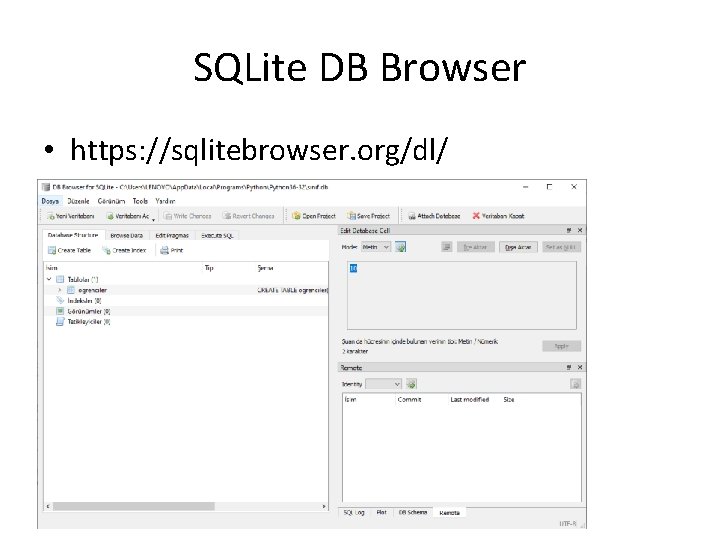
Task: Open the Dosya menu
Action: tap(50, 201)
